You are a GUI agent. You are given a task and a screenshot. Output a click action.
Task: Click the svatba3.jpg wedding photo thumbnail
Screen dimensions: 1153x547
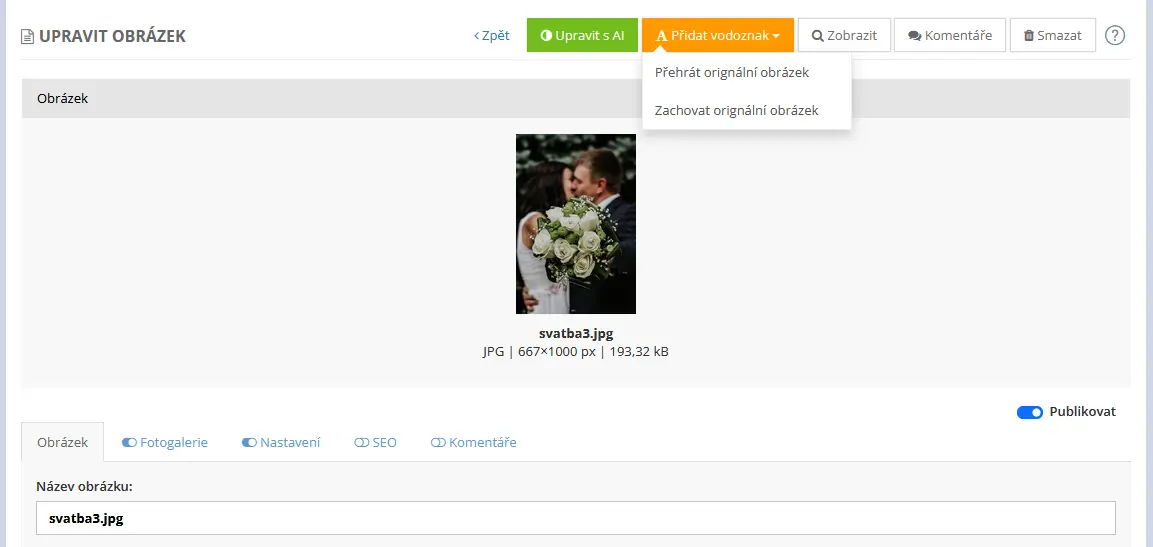(x=576, y=224)
